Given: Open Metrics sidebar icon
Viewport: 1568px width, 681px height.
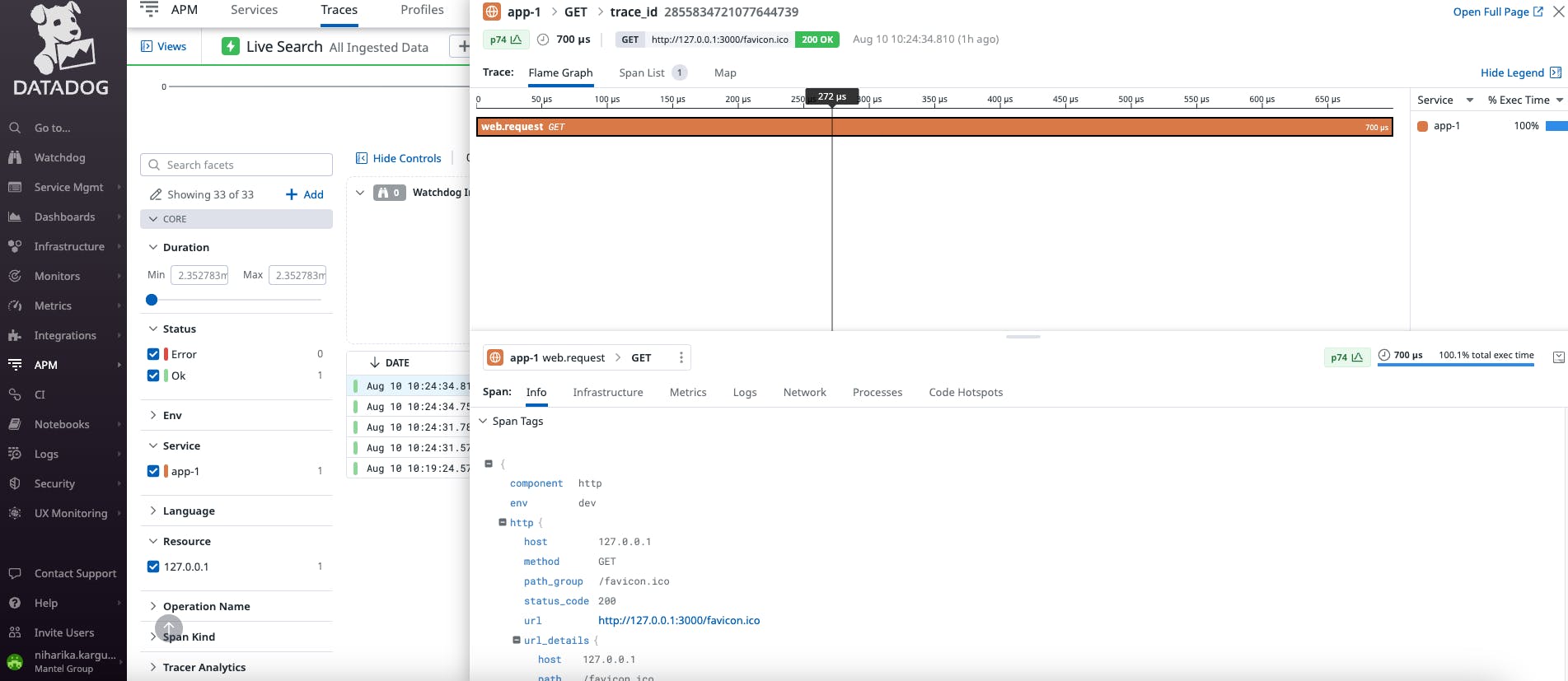Looking at the screenshot, I should [x=15, y=306].
